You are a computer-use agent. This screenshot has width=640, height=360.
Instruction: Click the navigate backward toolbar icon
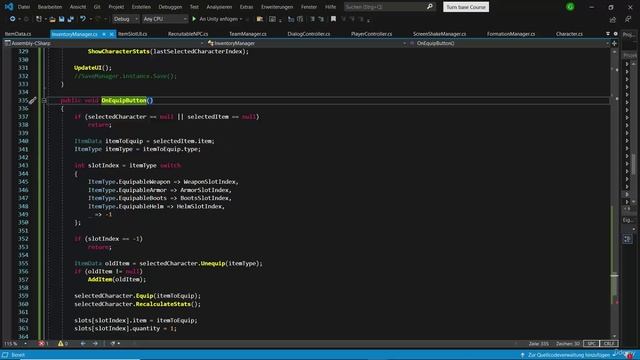(13, 19)
